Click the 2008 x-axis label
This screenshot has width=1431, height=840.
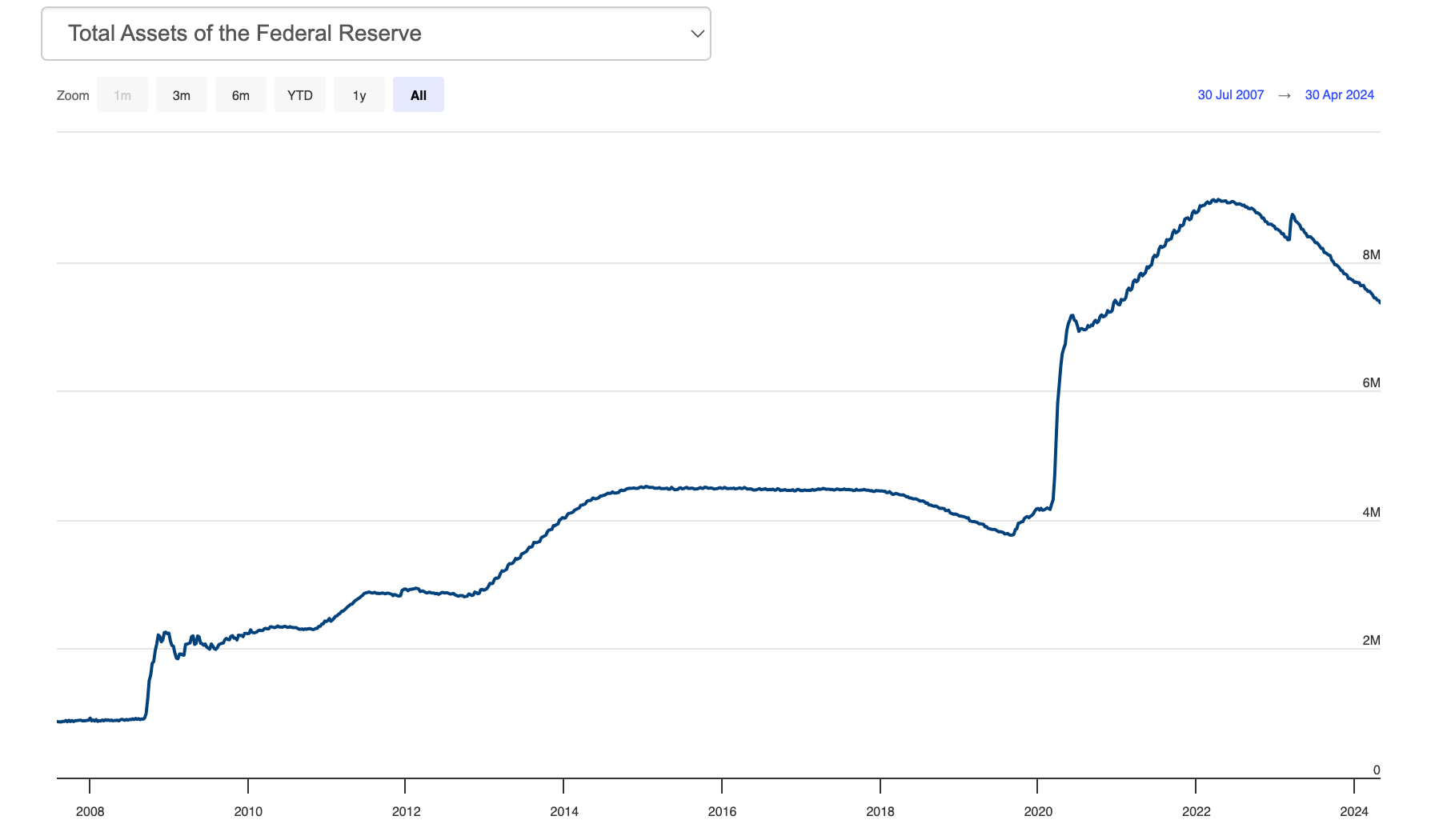coord(90,811)
